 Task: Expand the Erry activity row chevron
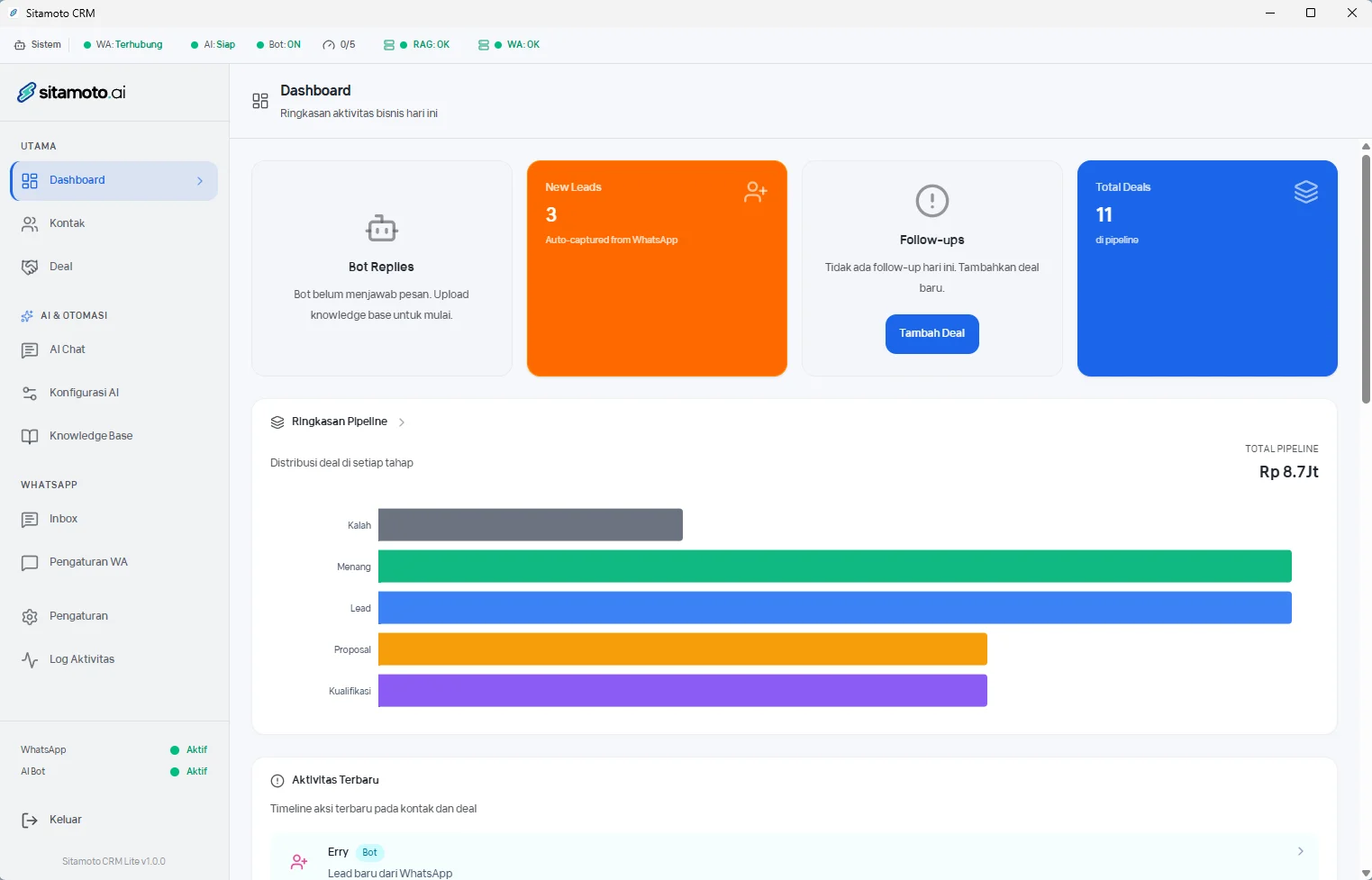(1301, 851)
